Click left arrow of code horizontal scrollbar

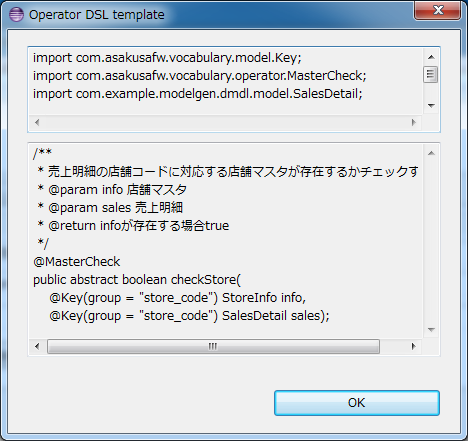37,346
